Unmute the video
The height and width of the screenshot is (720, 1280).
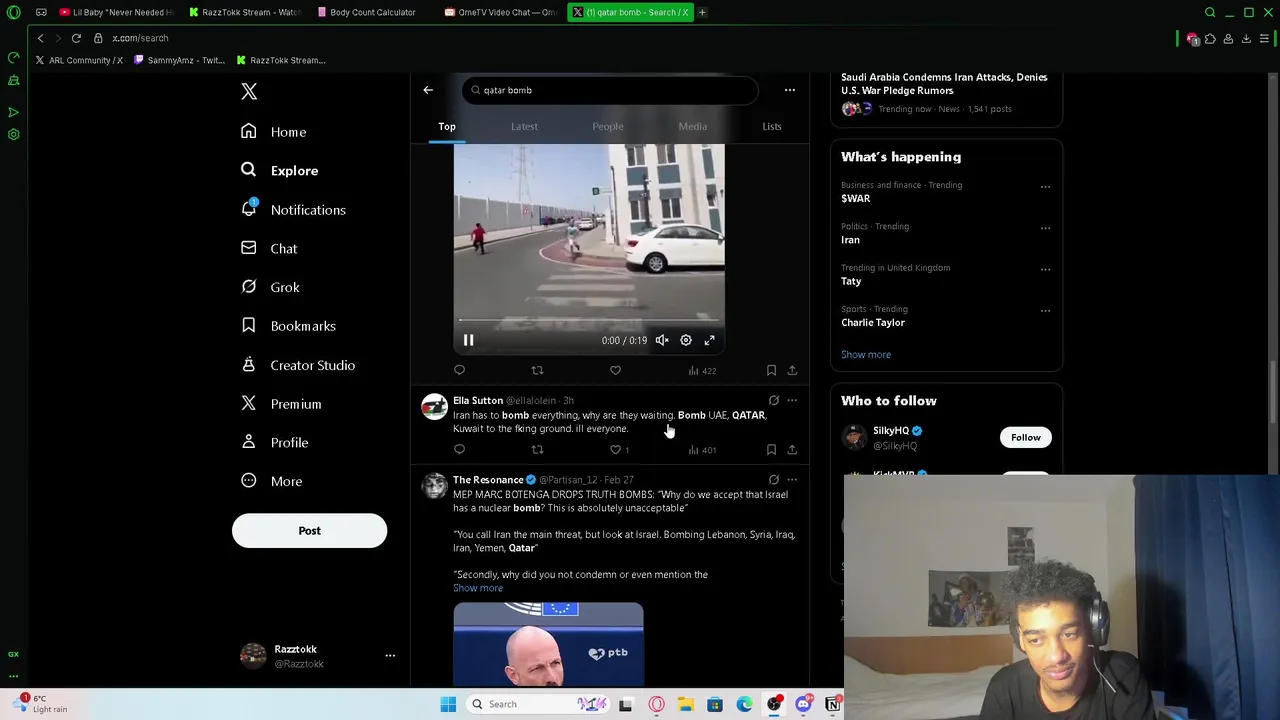point(662,341)
